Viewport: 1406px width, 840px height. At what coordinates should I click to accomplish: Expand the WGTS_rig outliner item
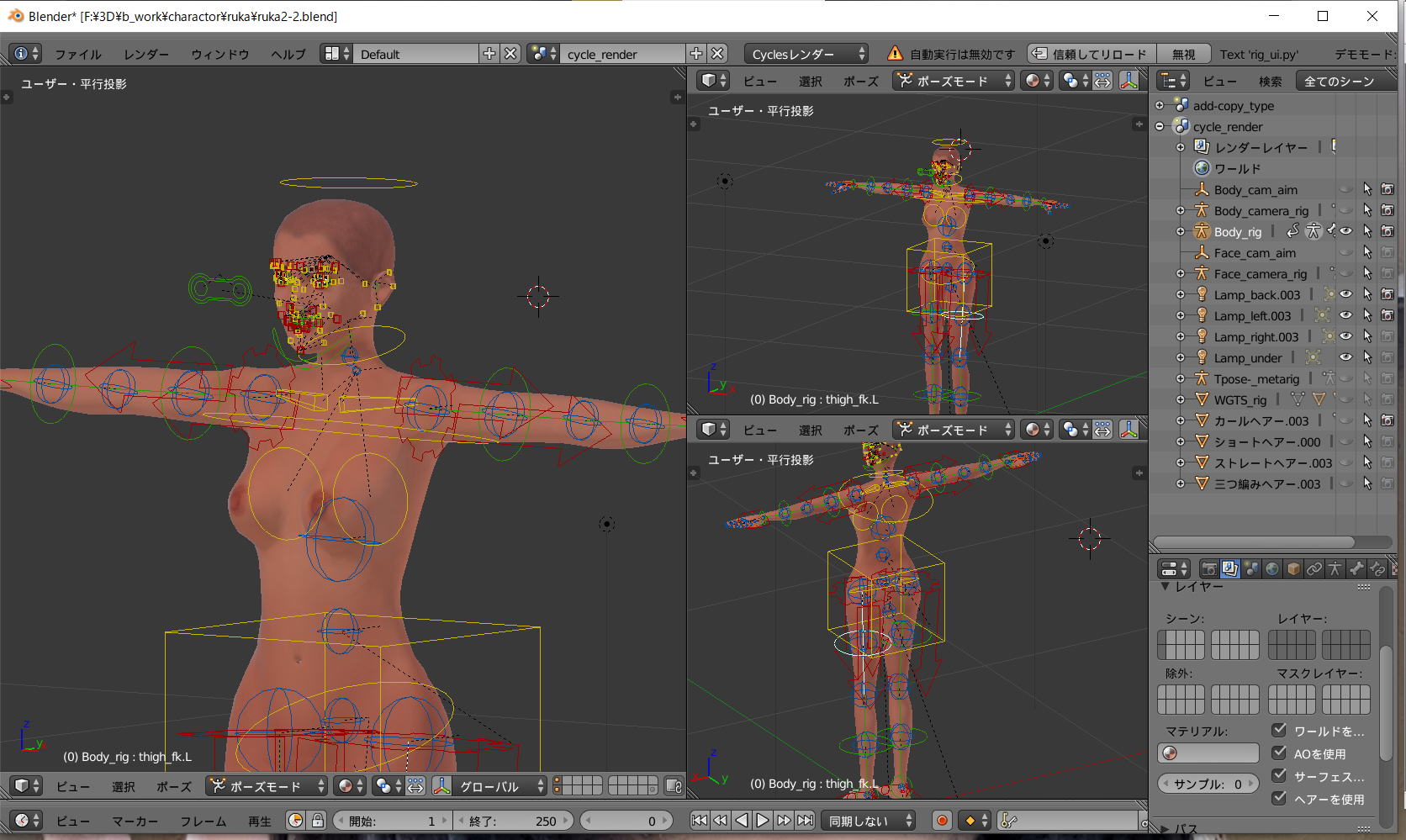point(1181,399)
